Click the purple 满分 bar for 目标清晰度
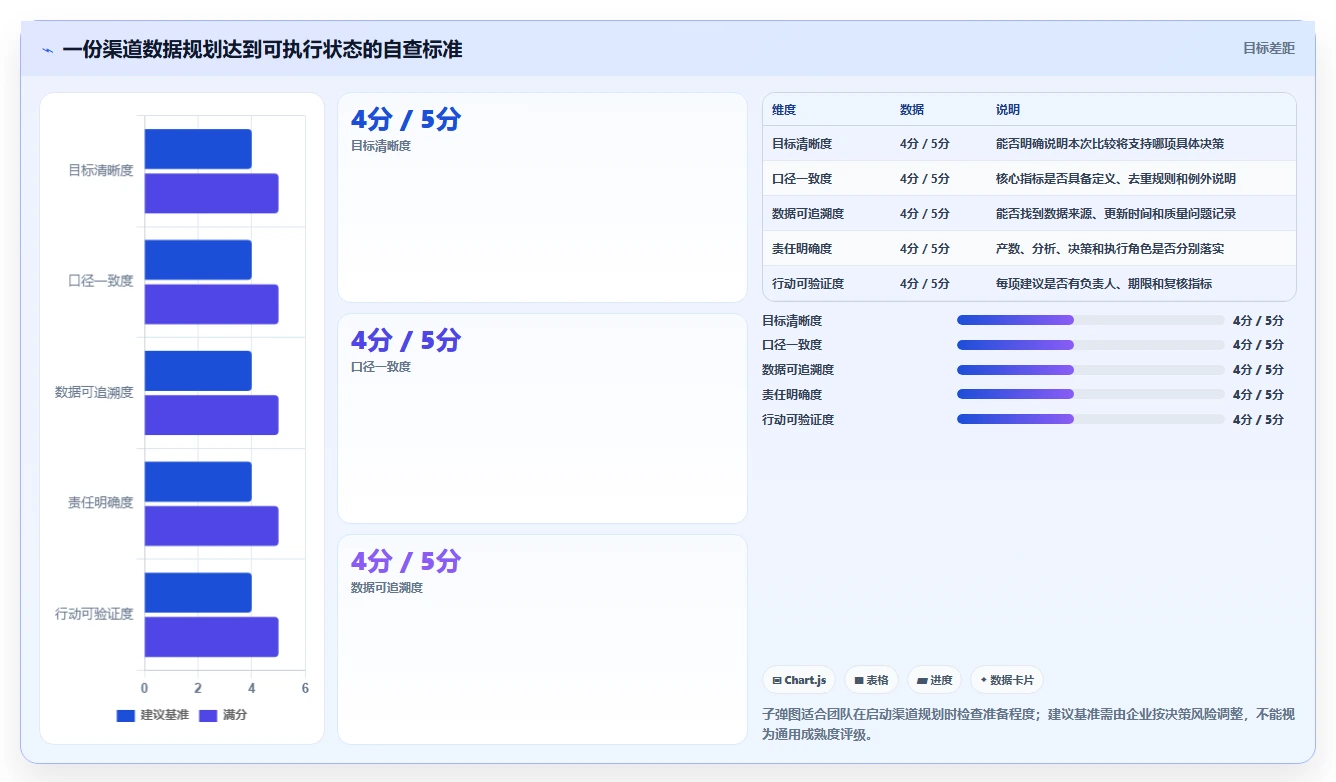 211,193
